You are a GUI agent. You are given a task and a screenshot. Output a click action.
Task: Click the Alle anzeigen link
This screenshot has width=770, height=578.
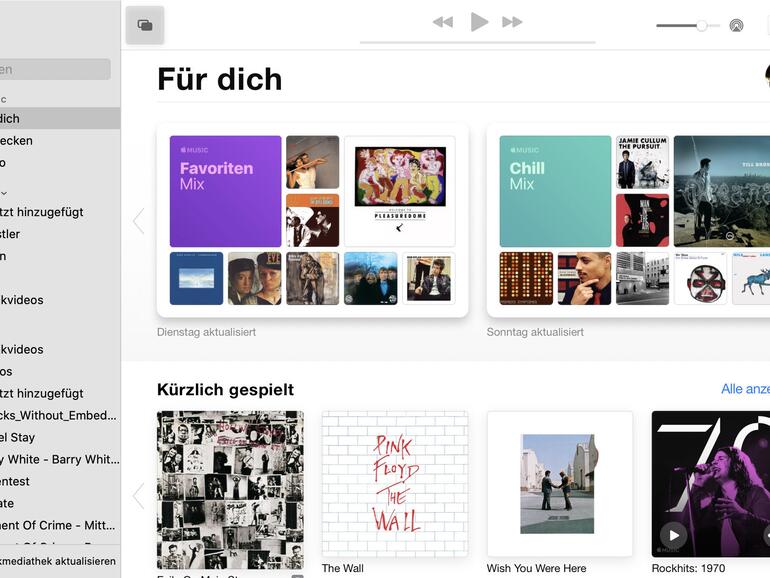click(x=745, y=389)
